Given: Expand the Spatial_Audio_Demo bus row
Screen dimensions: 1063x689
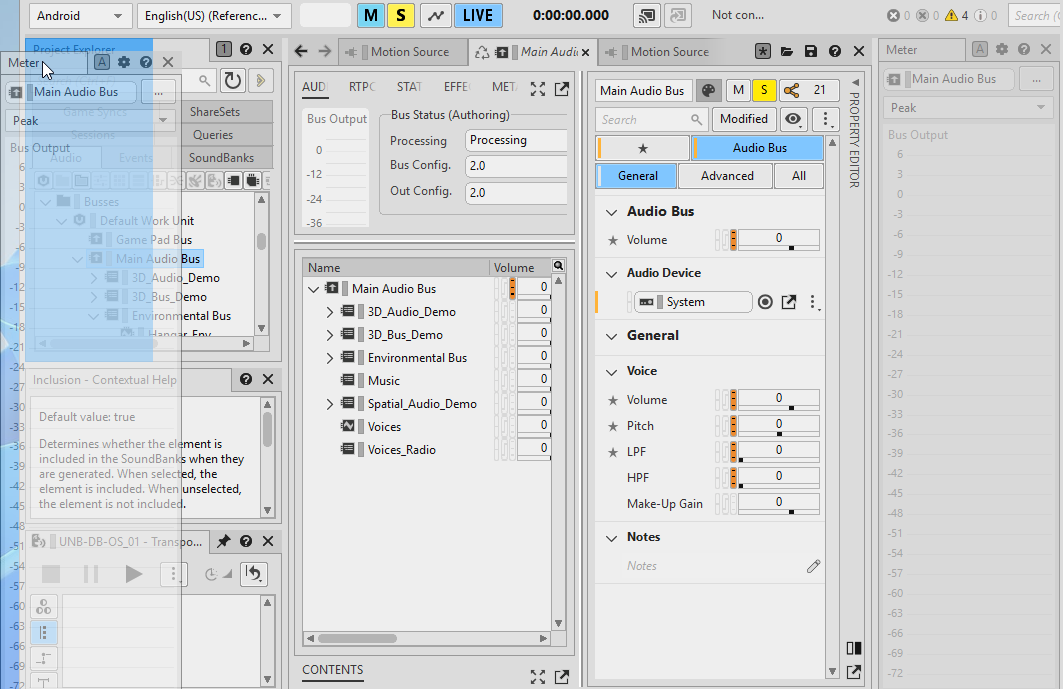Looking at the screenshot, I should (330, 404).
